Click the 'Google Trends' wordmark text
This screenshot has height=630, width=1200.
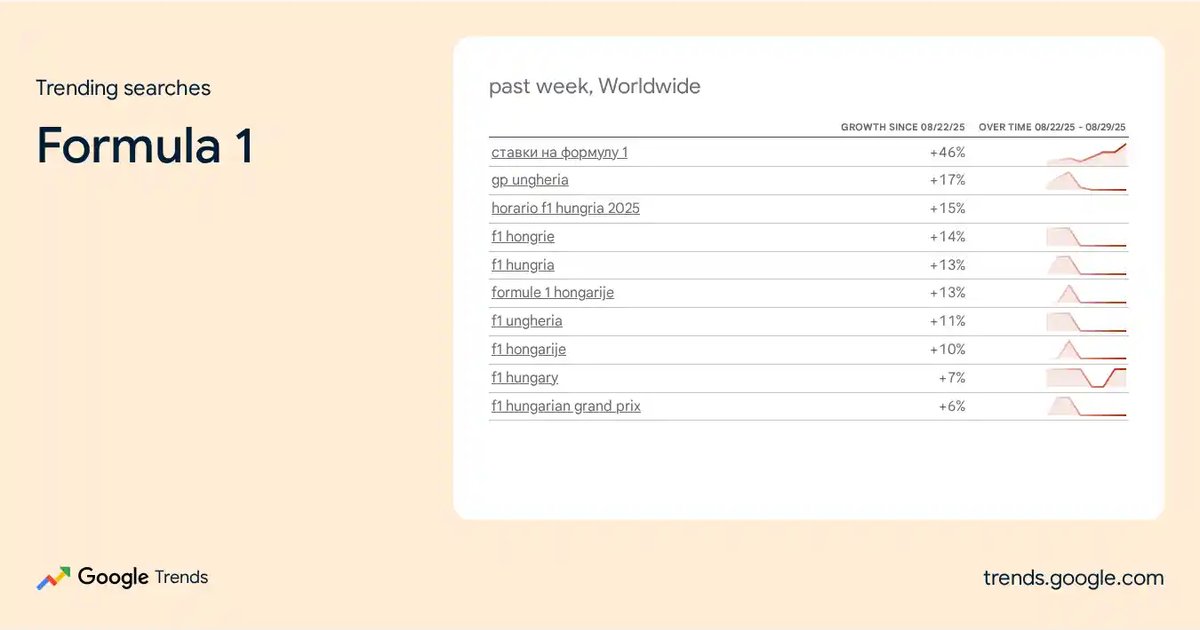click(143, 577)
